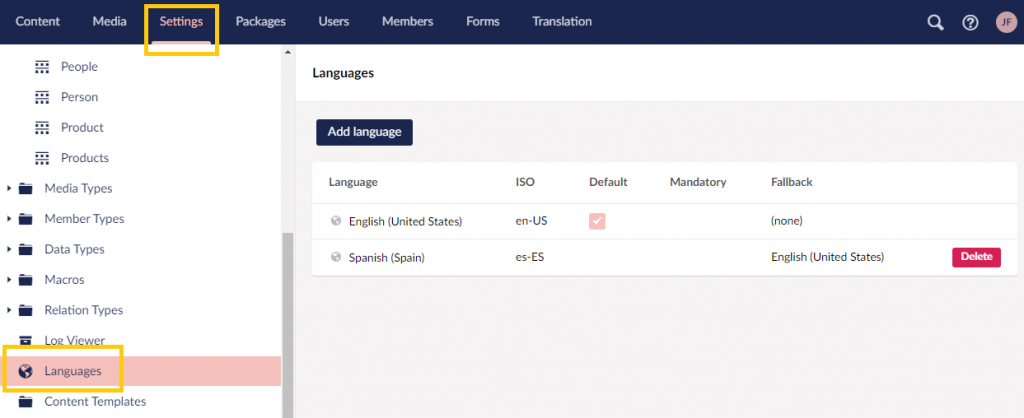Open the Translation section tab
This screenshot has width=1024, height=418.
coord(562,22)
